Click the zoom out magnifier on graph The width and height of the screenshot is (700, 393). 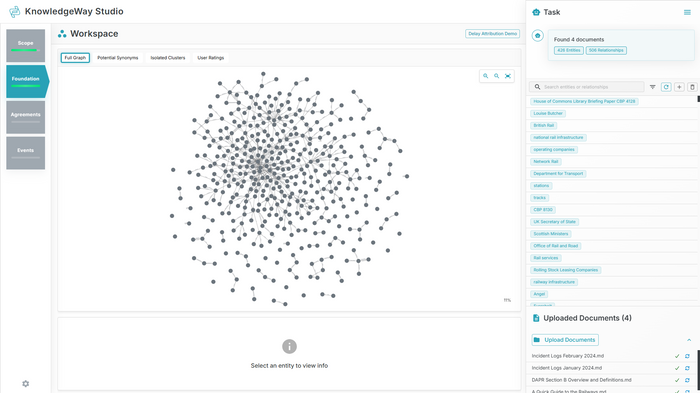(496, 76)
